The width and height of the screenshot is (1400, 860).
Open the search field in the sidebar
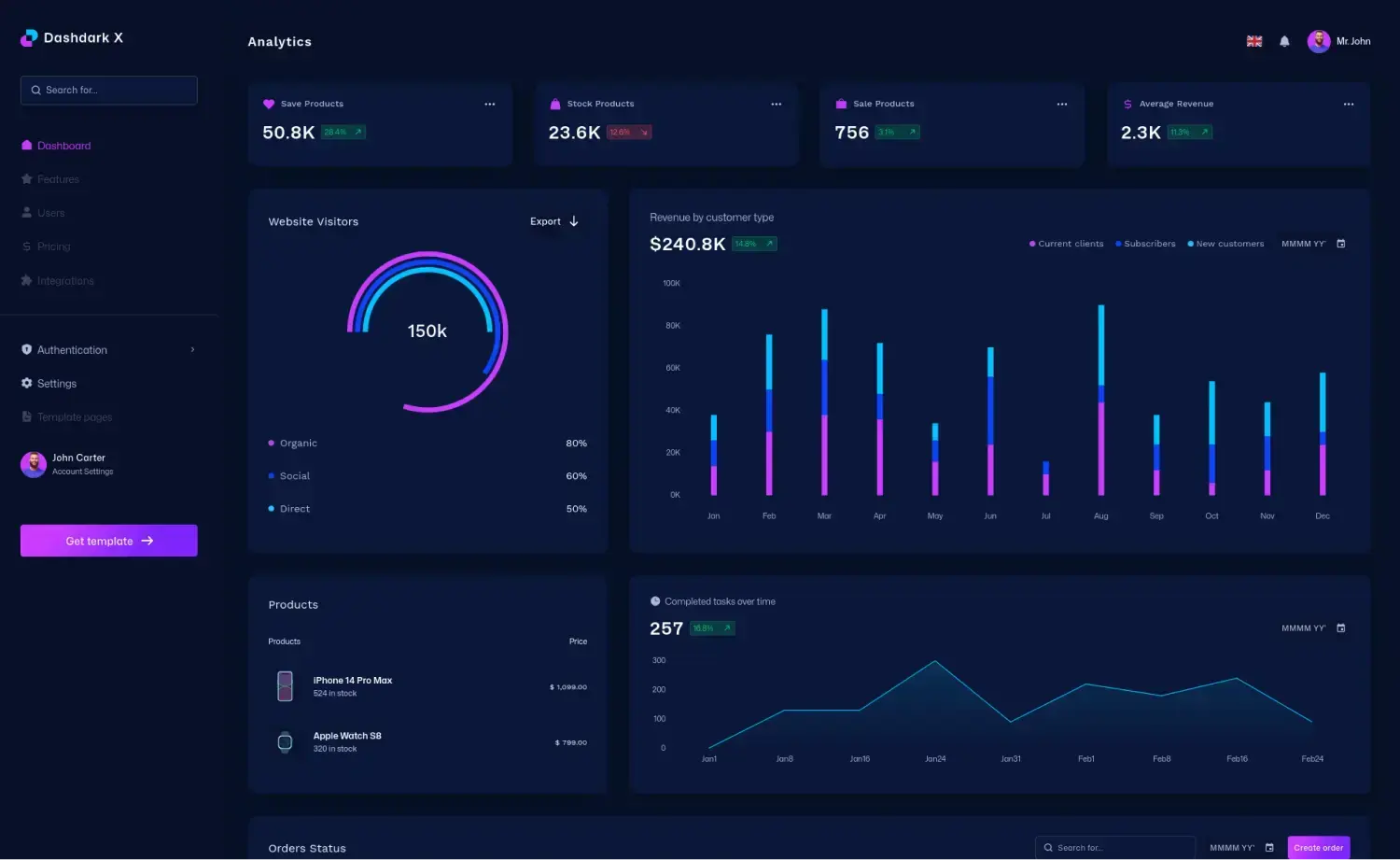[x=108, y=90]
